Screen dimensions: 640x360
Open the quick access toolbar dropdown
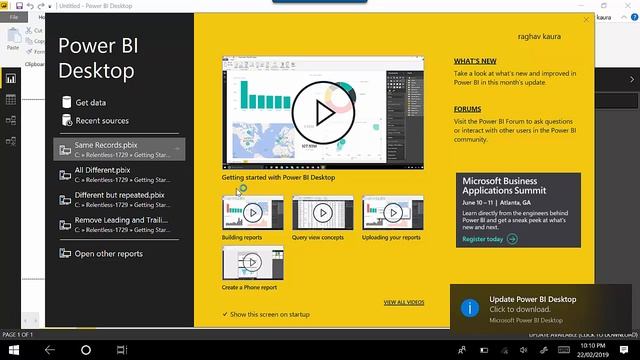[x=50, y=6]
